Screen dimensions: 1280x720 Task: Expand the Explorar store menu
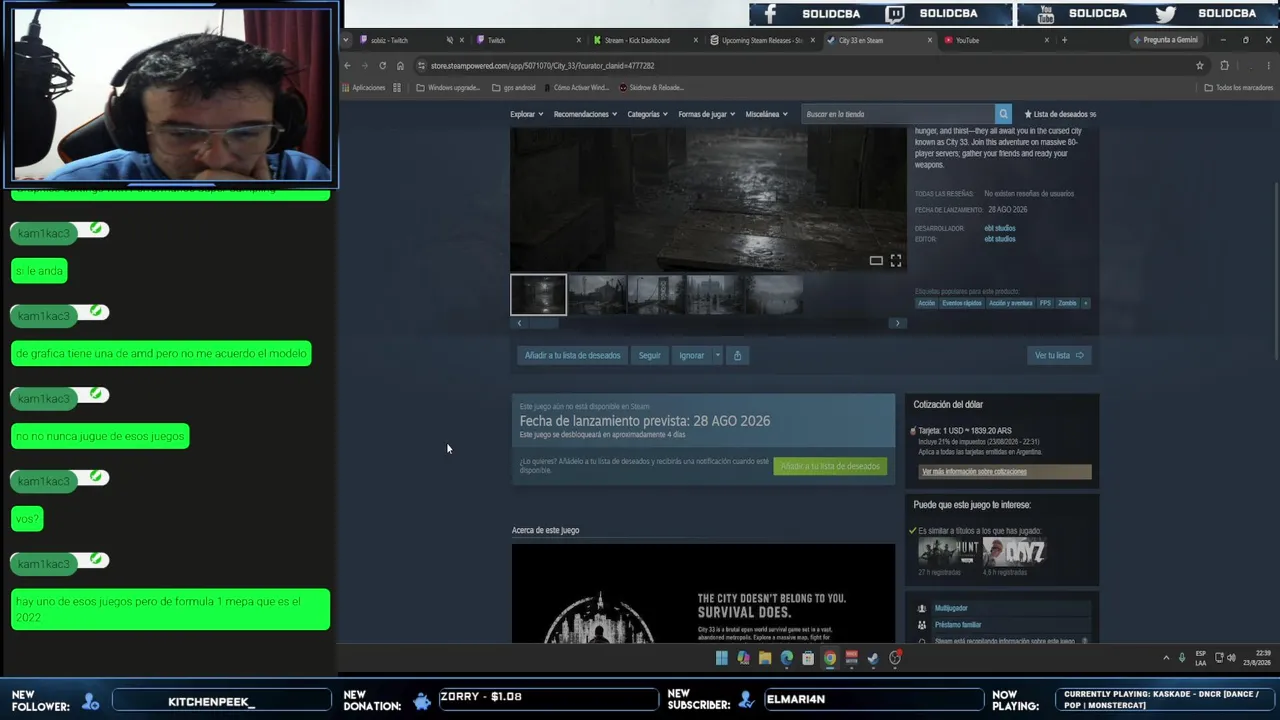coord(527,114)
